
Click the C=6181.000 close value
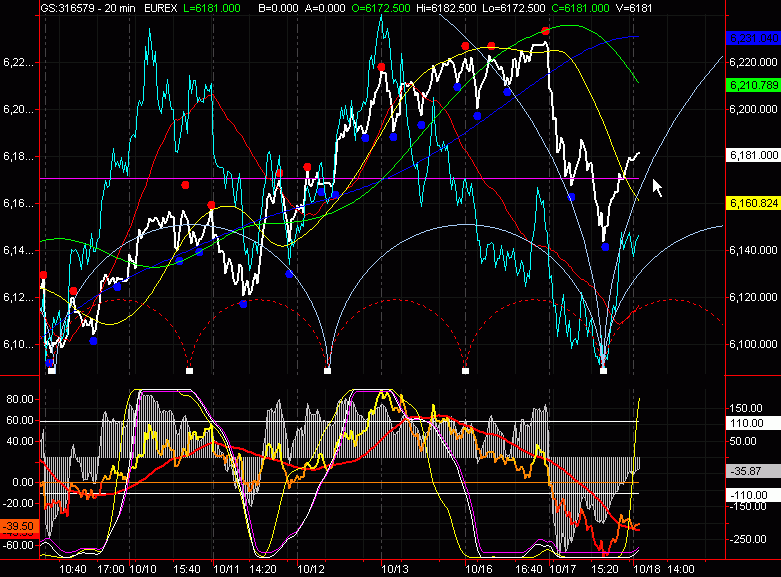pos(580,8)
